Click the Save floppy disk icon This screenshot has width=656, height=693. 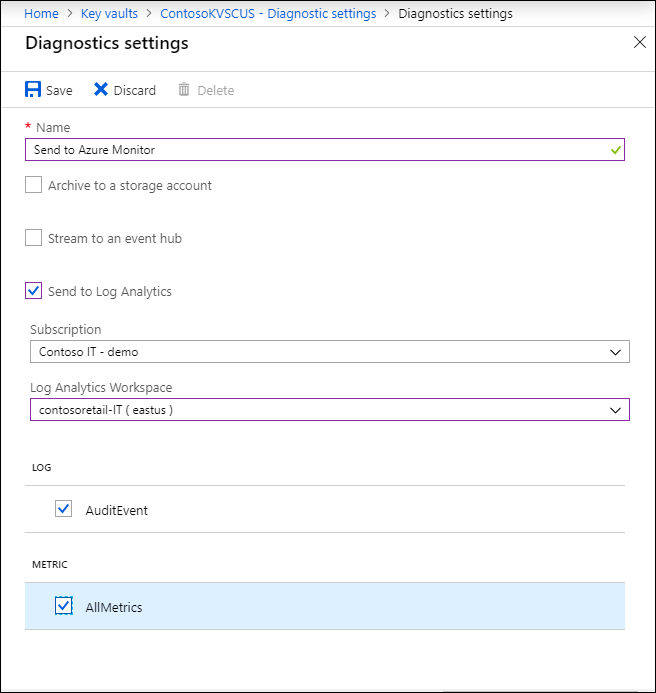33,90
